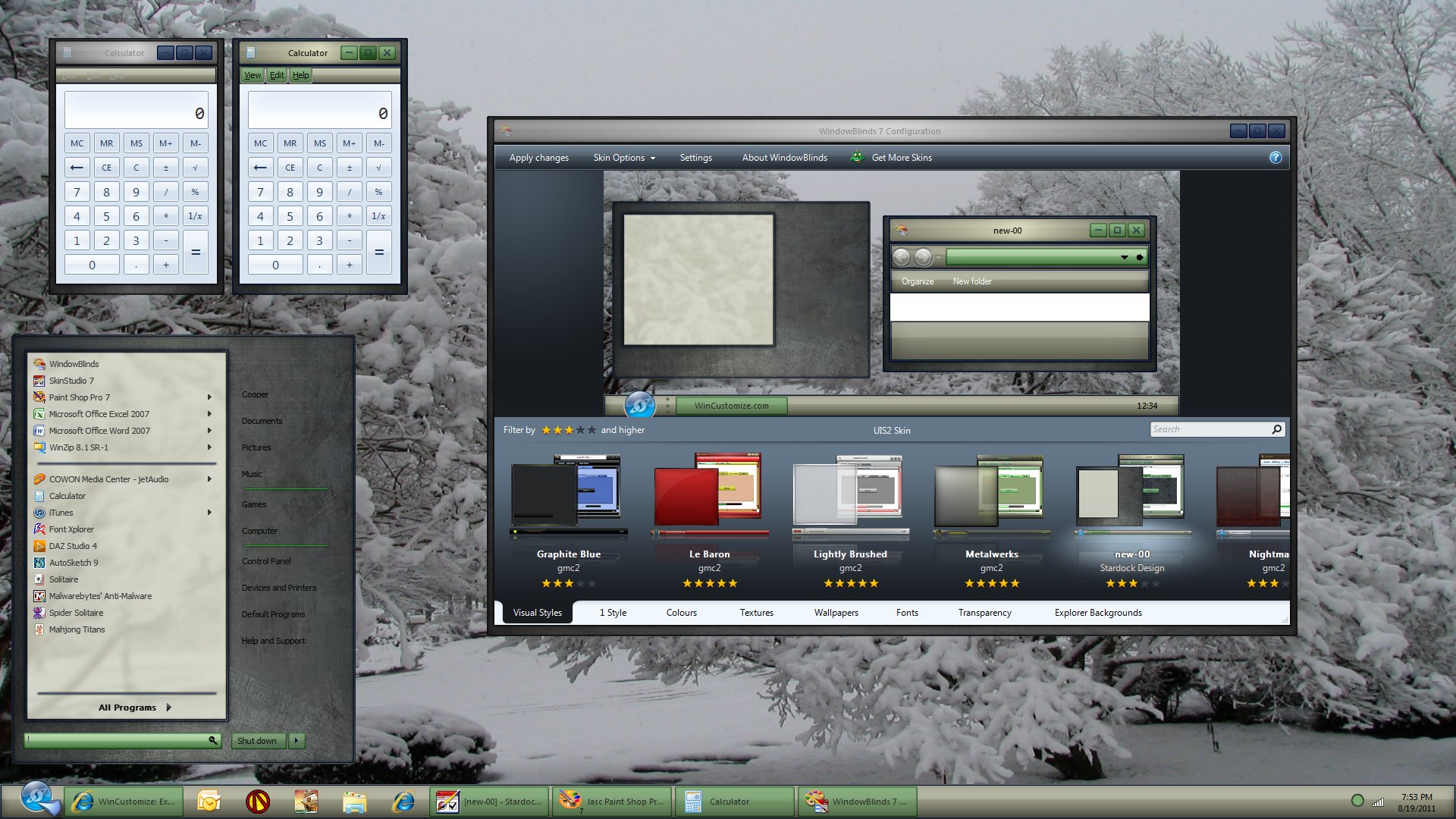Screen dimensions: 1456x819
Task: Expand WinZip 8.1 SR-1 submenu arrow
Action: pyautogui.click(x=209, y=447)
